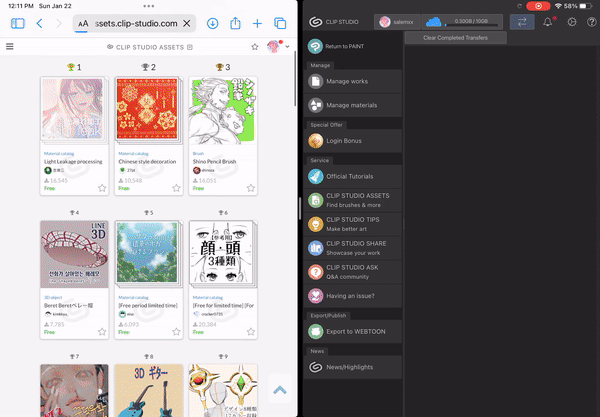Open rank 6 face reference thumbnail
Image resolution: width=600 pixels, height=417 pixels.
pos(223,254)
